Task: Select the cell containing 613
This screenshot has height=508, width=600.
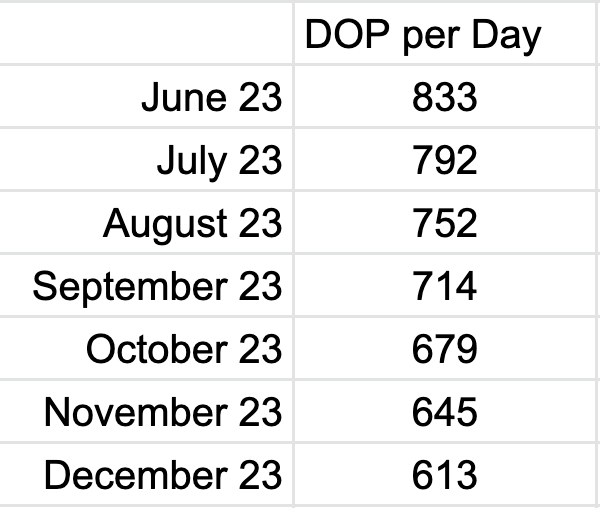Action: click(445, 475)
